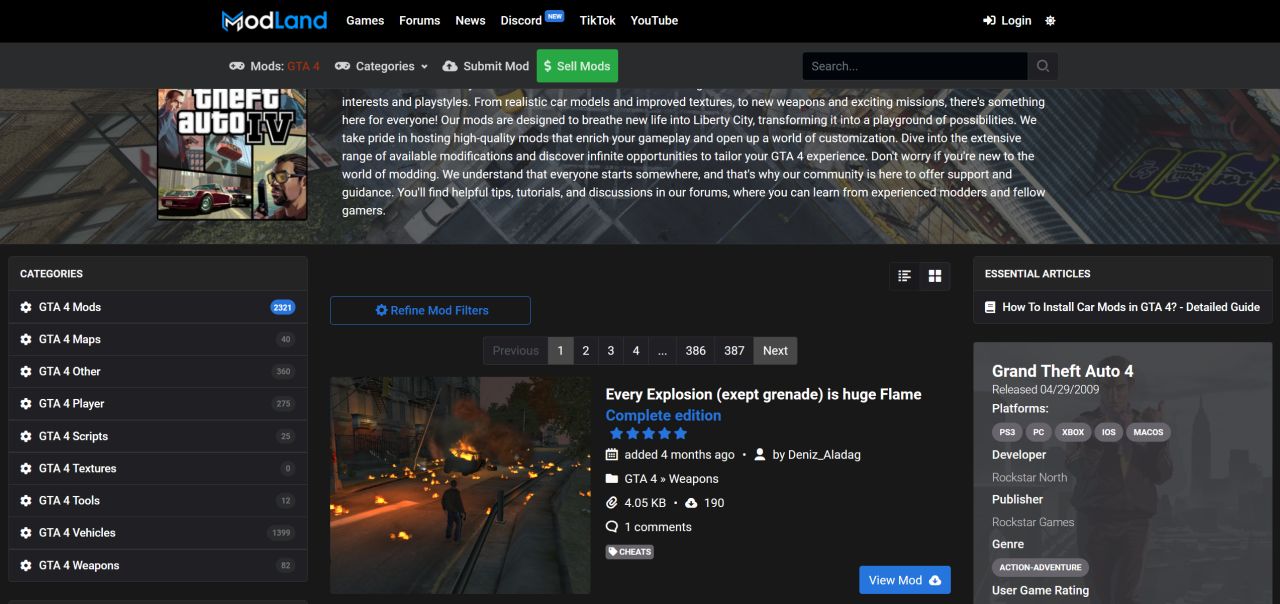
Task: Go to pagination page 4
Action: [635, 350]
